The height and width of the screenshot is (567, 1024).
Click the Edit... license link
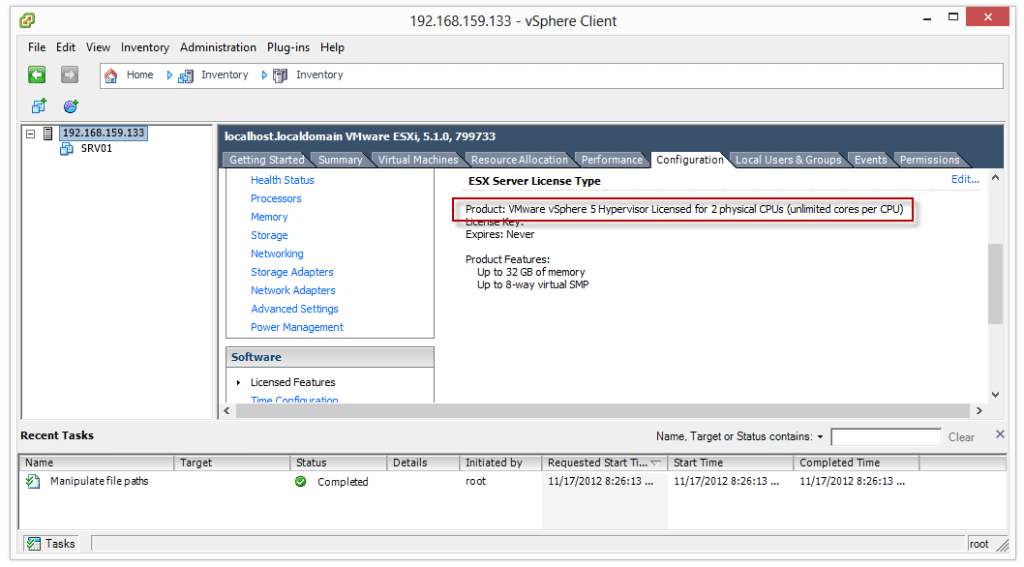coord(964,180)
